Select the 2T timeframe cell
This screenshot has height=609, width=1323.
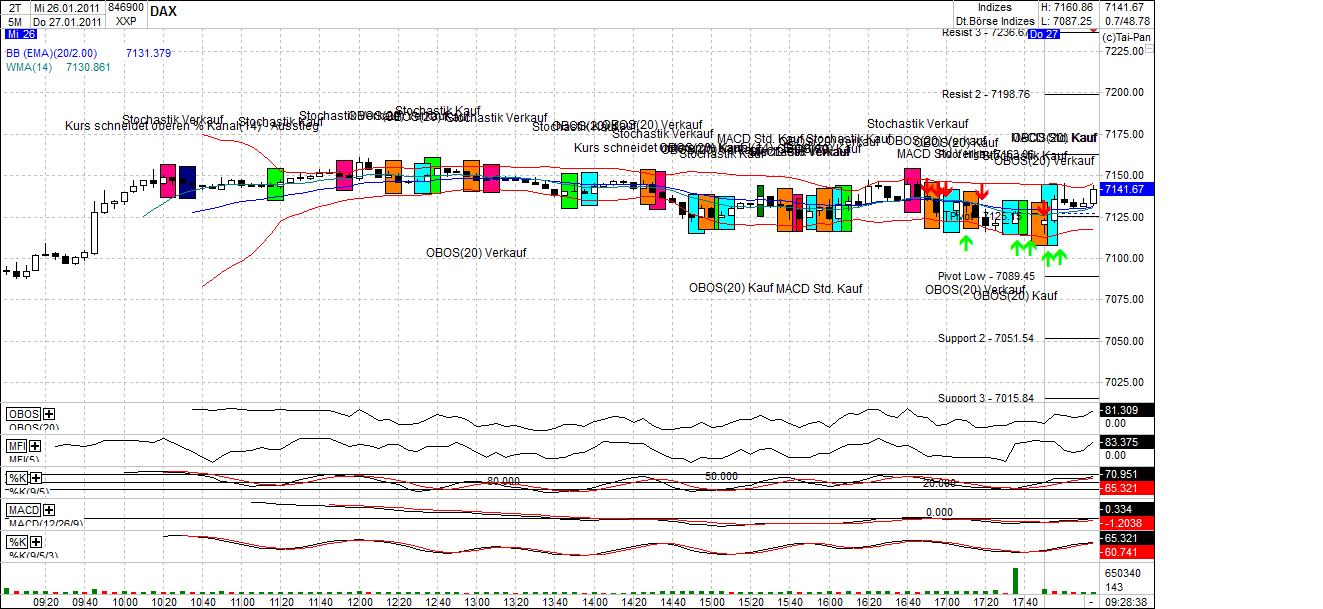(x=14, y=8)
